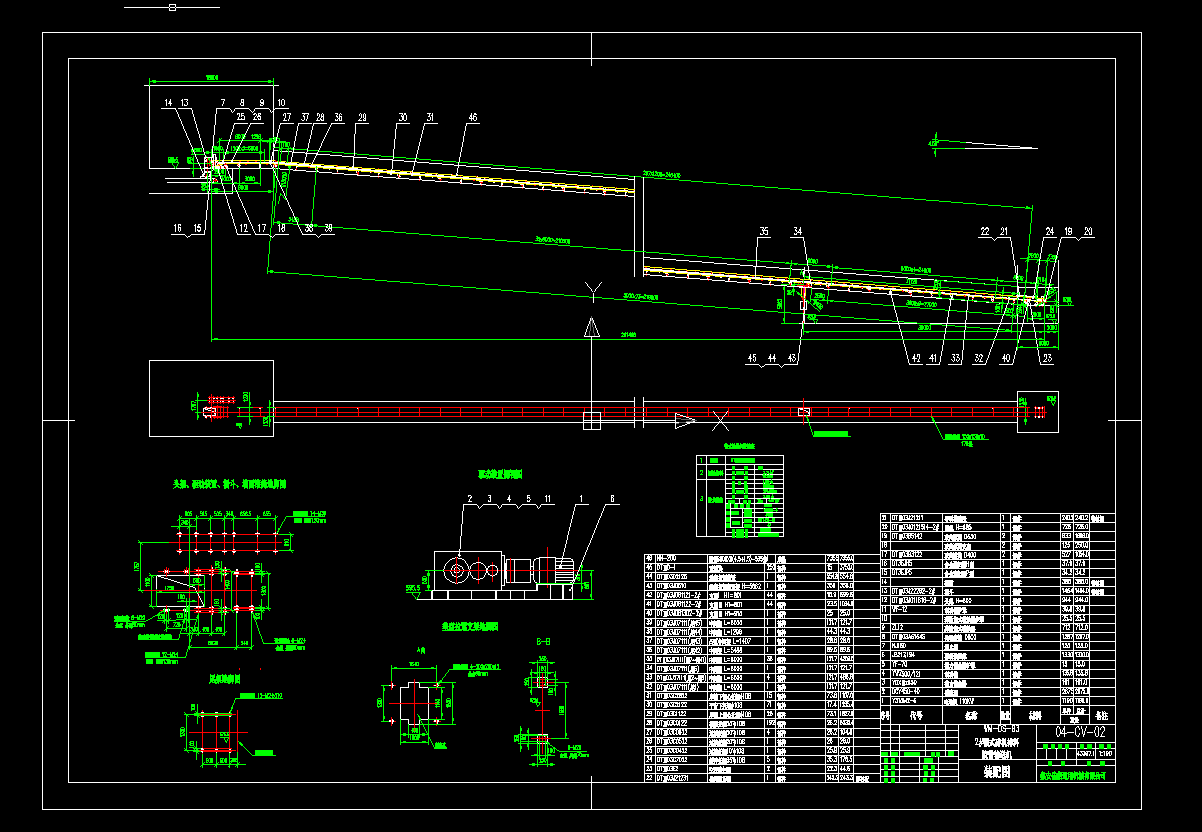
Task: Click the small green legend table
Action: pyautogui.click(x=742, y=496)
